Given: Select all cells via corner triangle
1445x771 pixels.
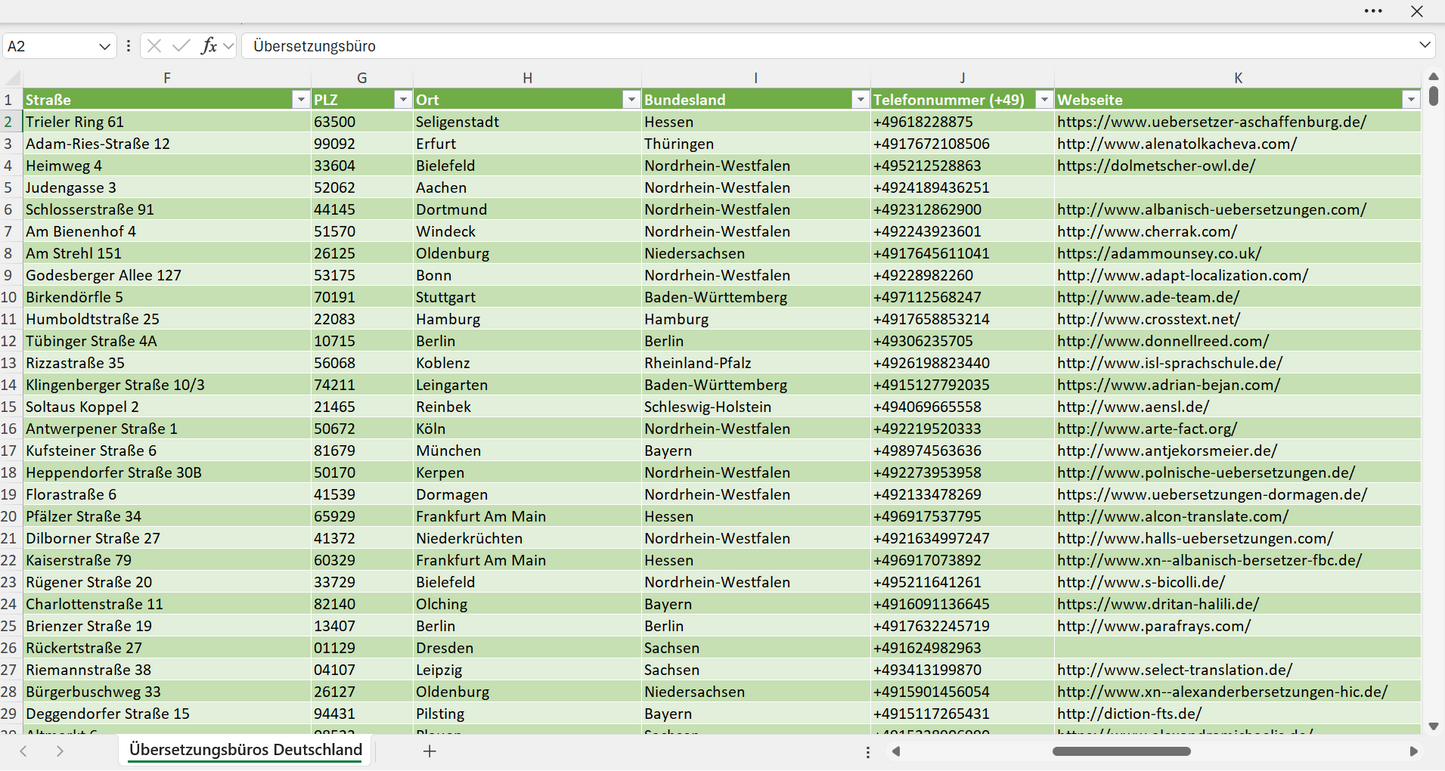Looking at the screenshot, I should 12,78.
